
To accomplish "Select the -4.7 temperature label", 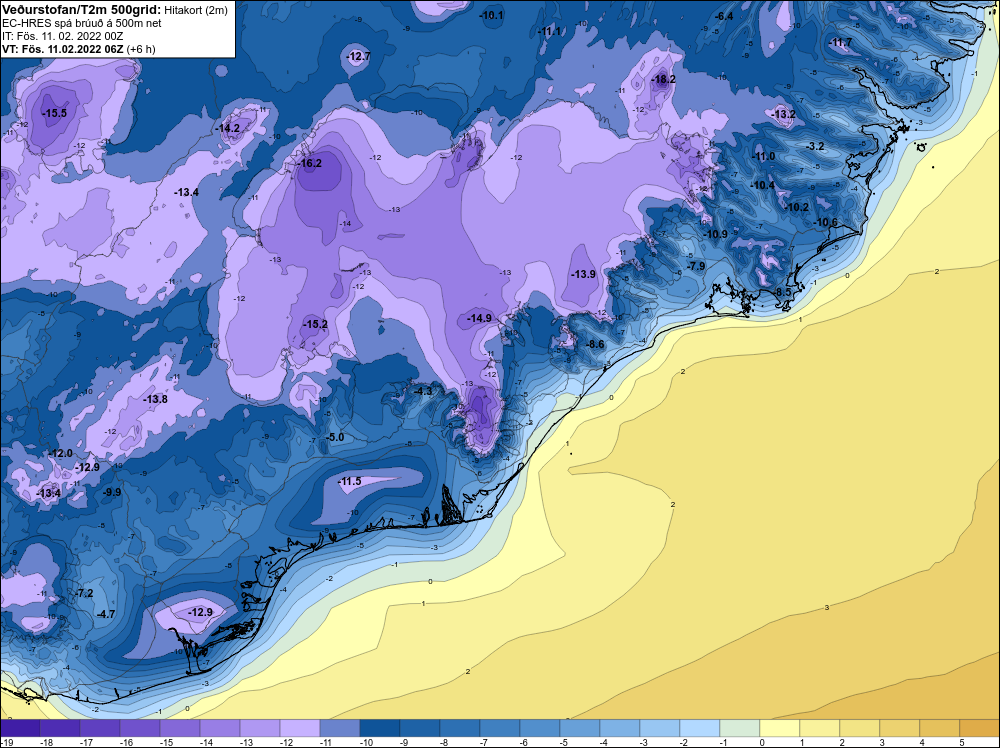I will tap(105, 615).
